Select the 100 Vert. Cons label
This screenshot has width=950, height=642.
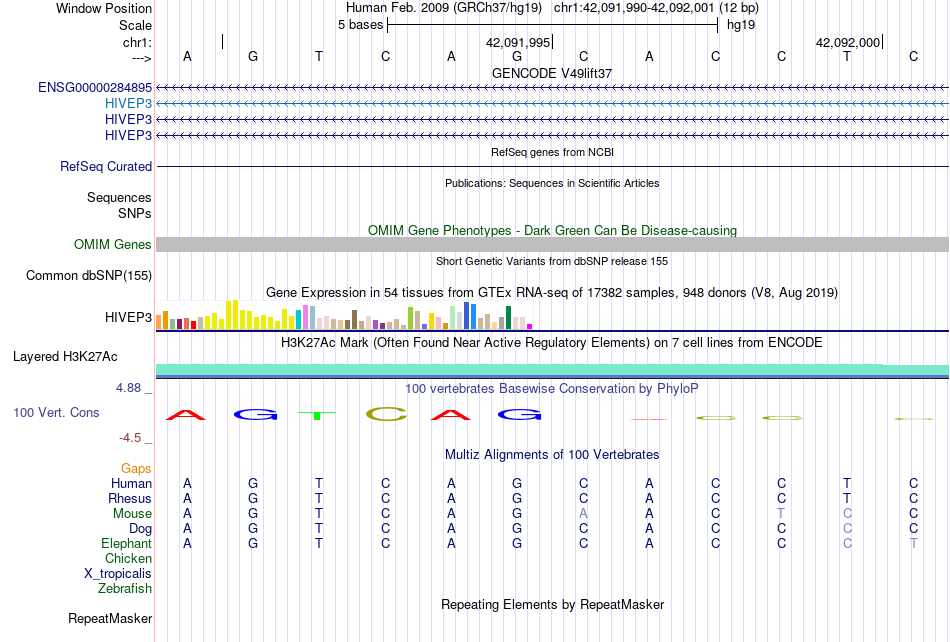(x=56, y=412)
